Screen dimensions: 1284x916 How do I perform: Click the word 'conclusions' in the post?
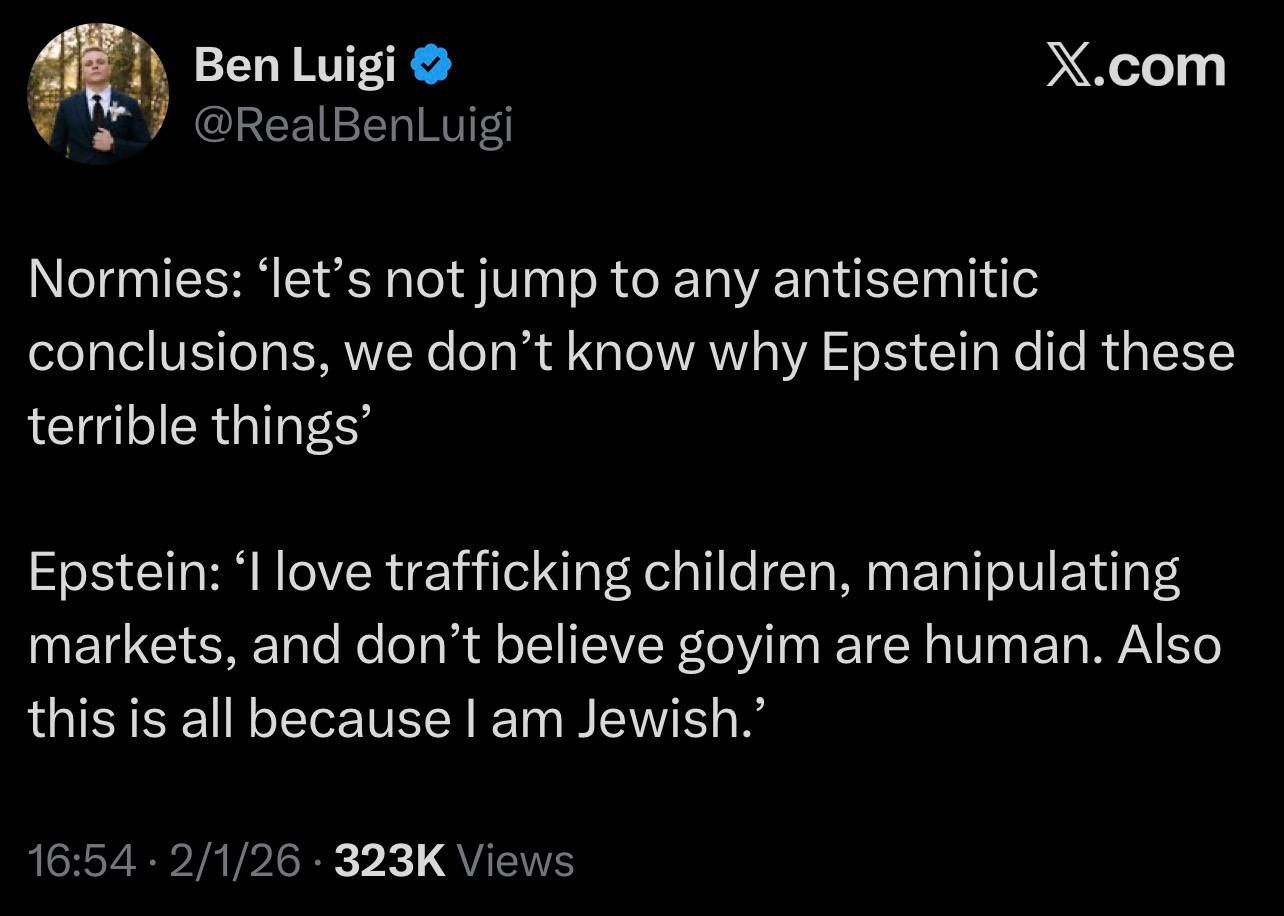pos(172,354)
